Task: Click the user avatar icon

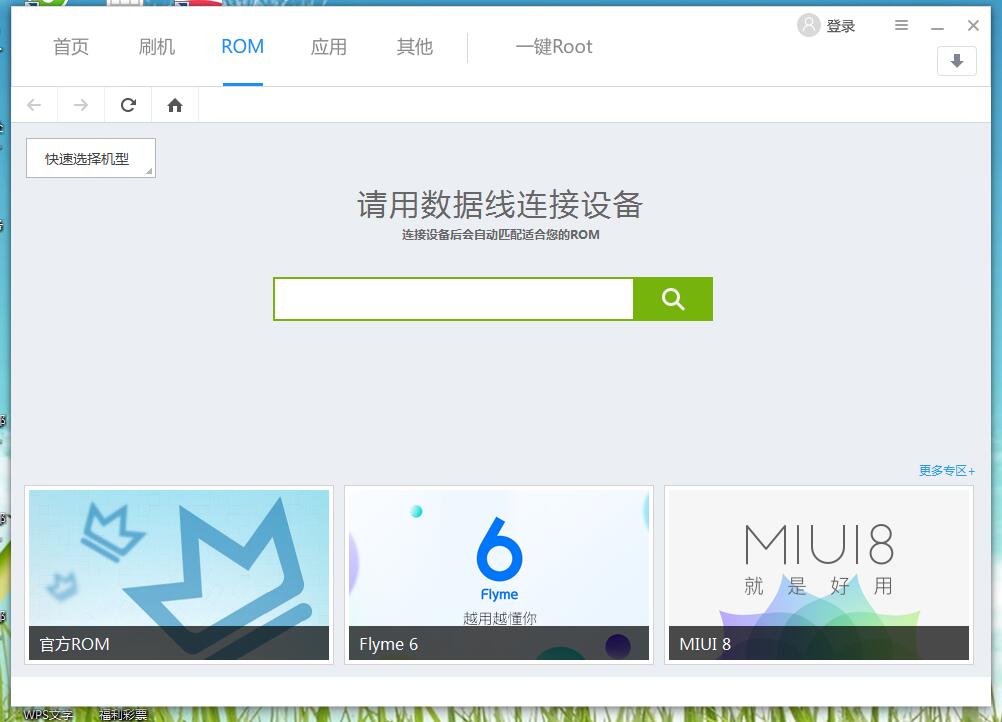Action: [x=808, y=26]
